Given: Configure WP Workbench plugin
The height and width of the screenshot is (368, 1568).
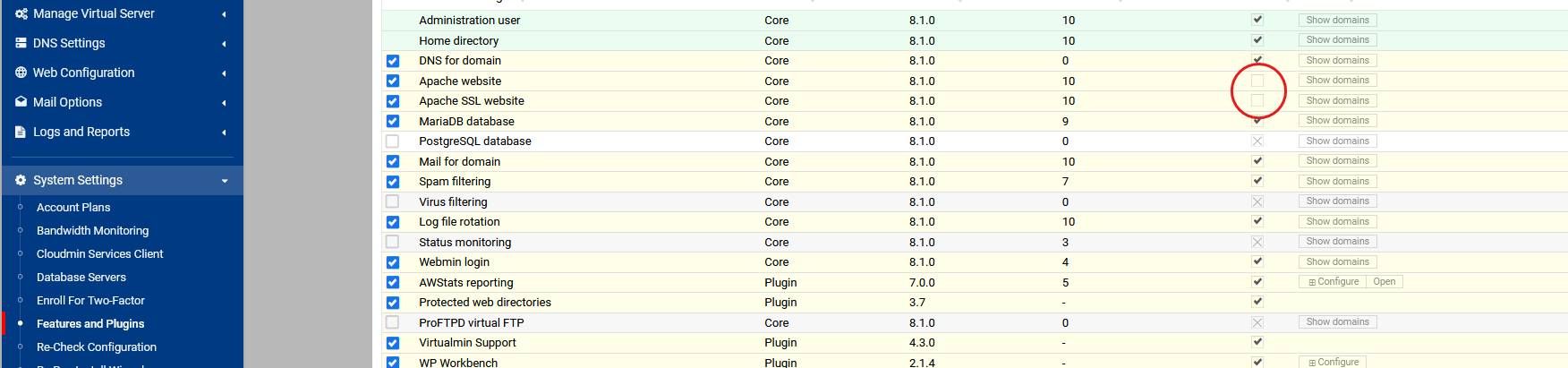Looking at the screenshot, I should [x=1333, y=362].
